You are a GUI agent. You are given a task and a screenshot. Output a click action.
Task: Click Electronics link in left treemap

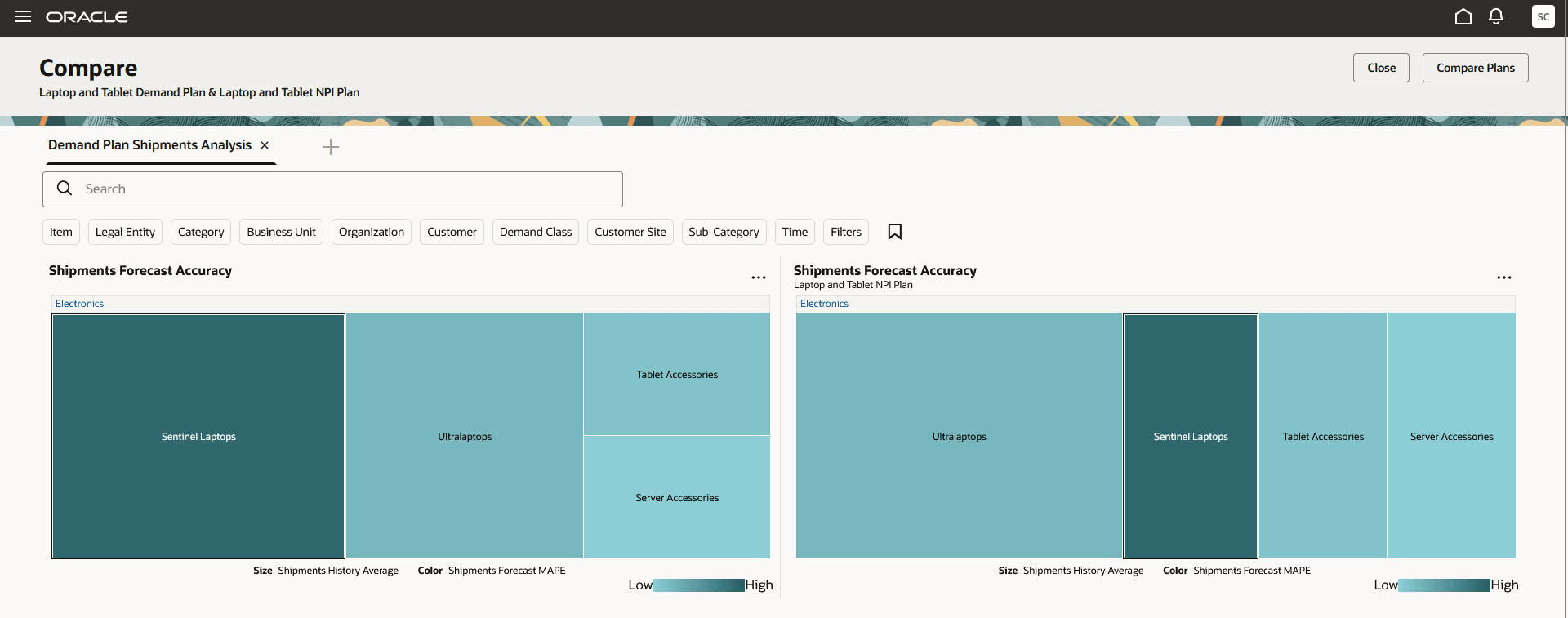point(79,304)
